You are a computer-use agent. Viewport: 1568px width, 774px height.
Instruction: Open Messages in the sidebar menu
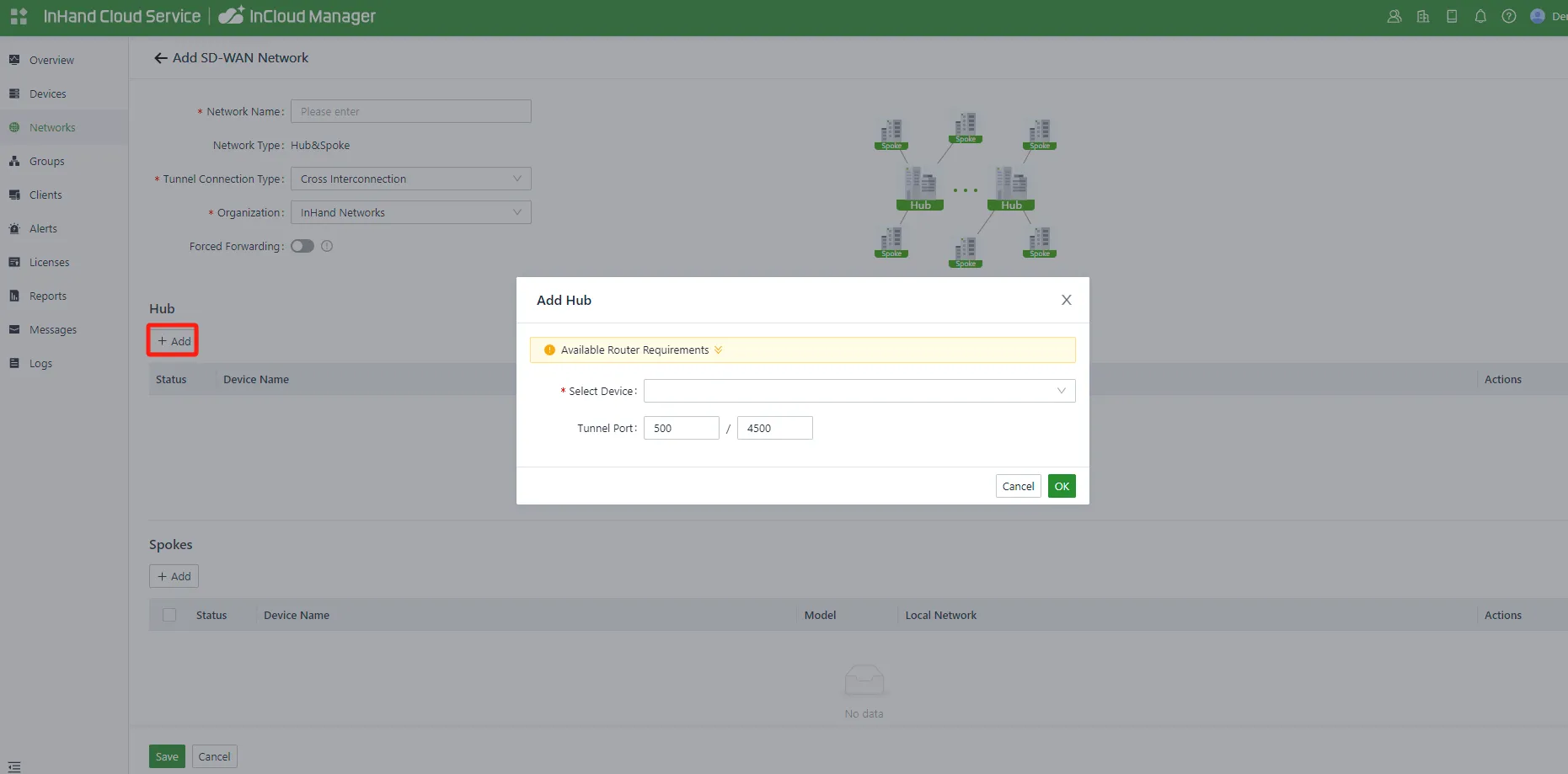[x=53, y=329]
